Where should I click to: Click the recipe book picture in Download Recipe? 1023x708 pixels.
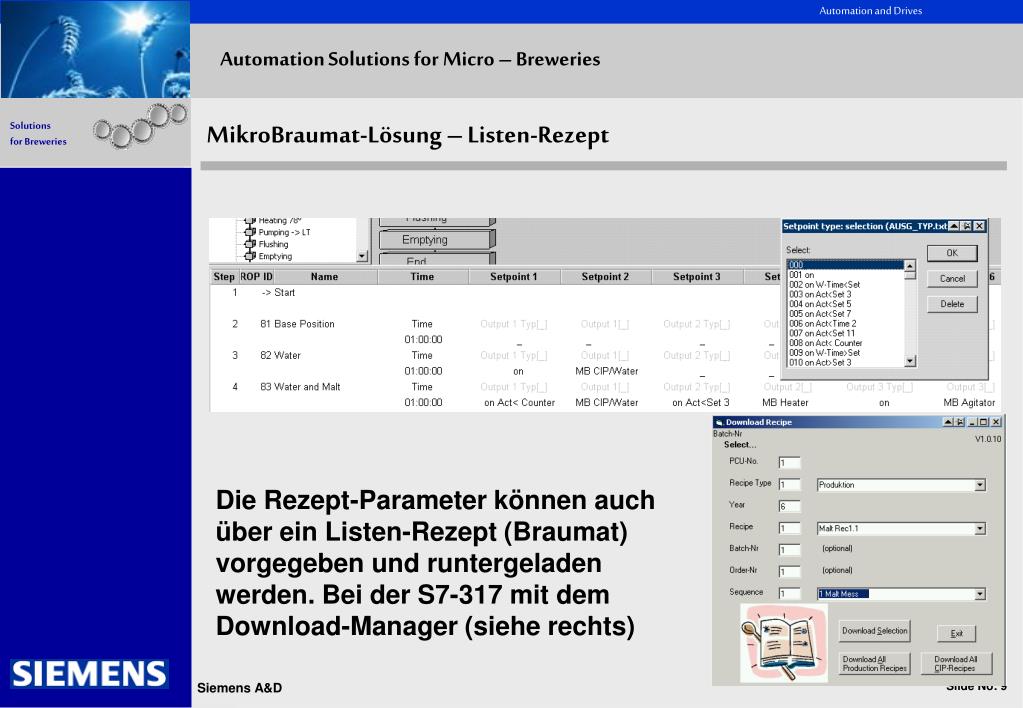point(784,643)
